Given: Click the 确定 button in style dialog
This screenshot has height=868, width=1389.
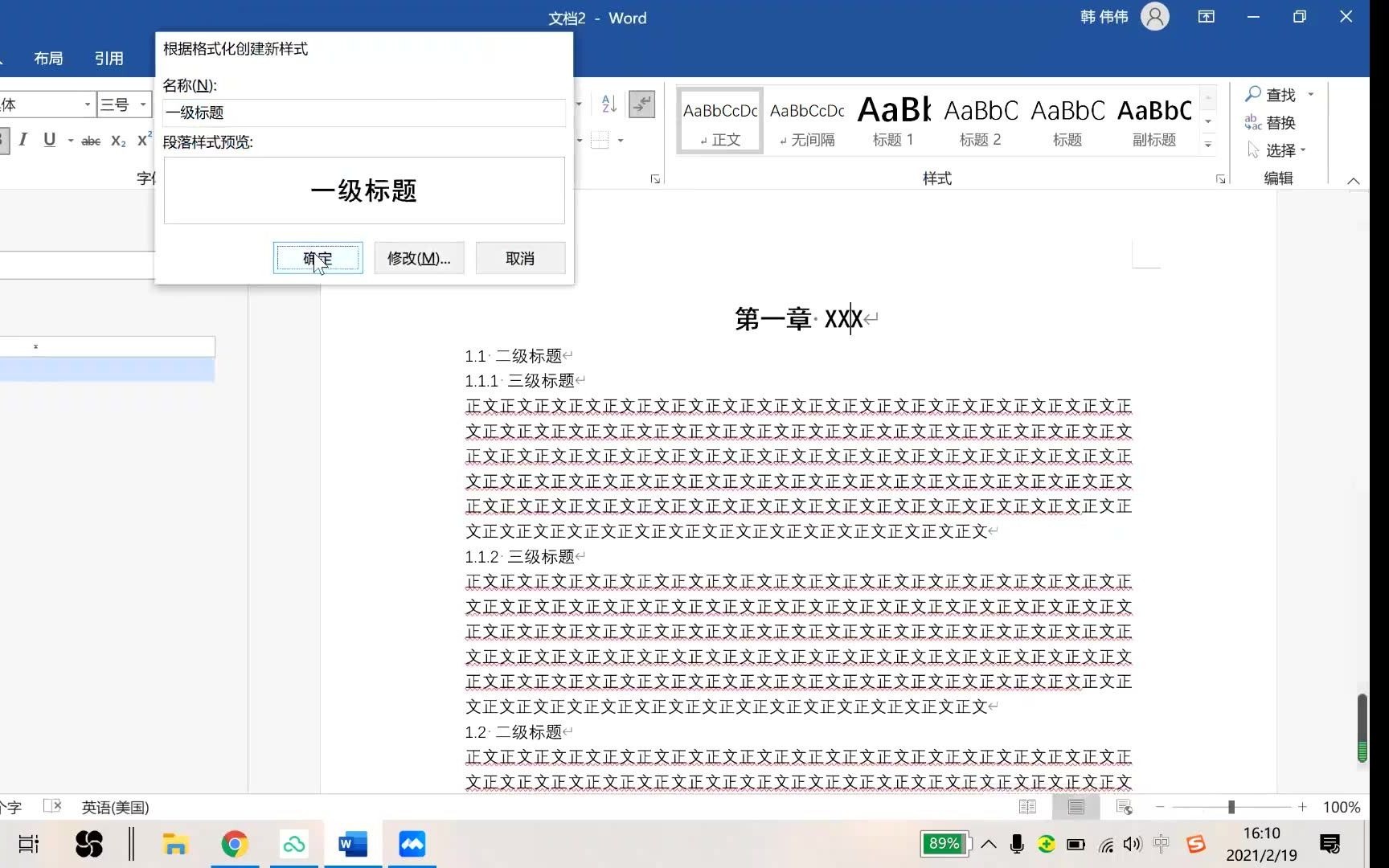Looking at the screenshot, I should click(317, 258).
